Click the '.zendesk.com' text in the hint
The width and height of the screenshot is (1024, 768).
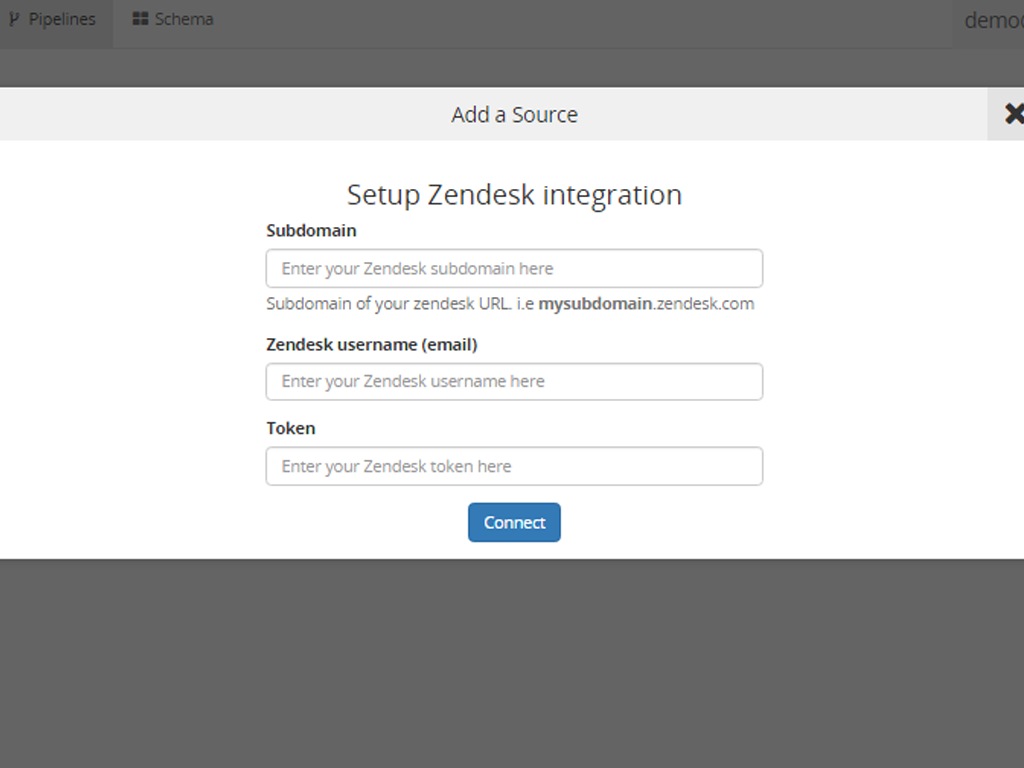point(703,304)
